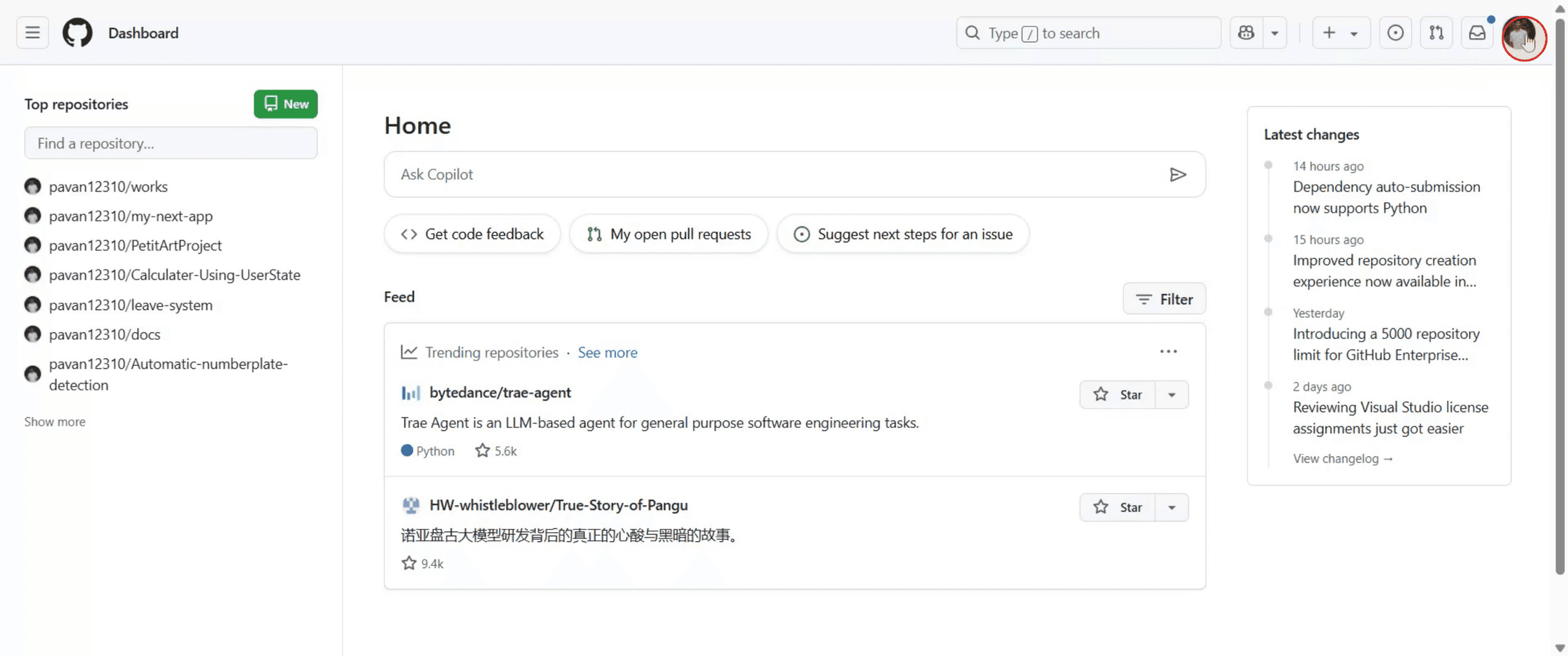The image size is (1568, 656).
Task: Expand star list dropdown for trae-agent
Action: [x=1171, y=395]
